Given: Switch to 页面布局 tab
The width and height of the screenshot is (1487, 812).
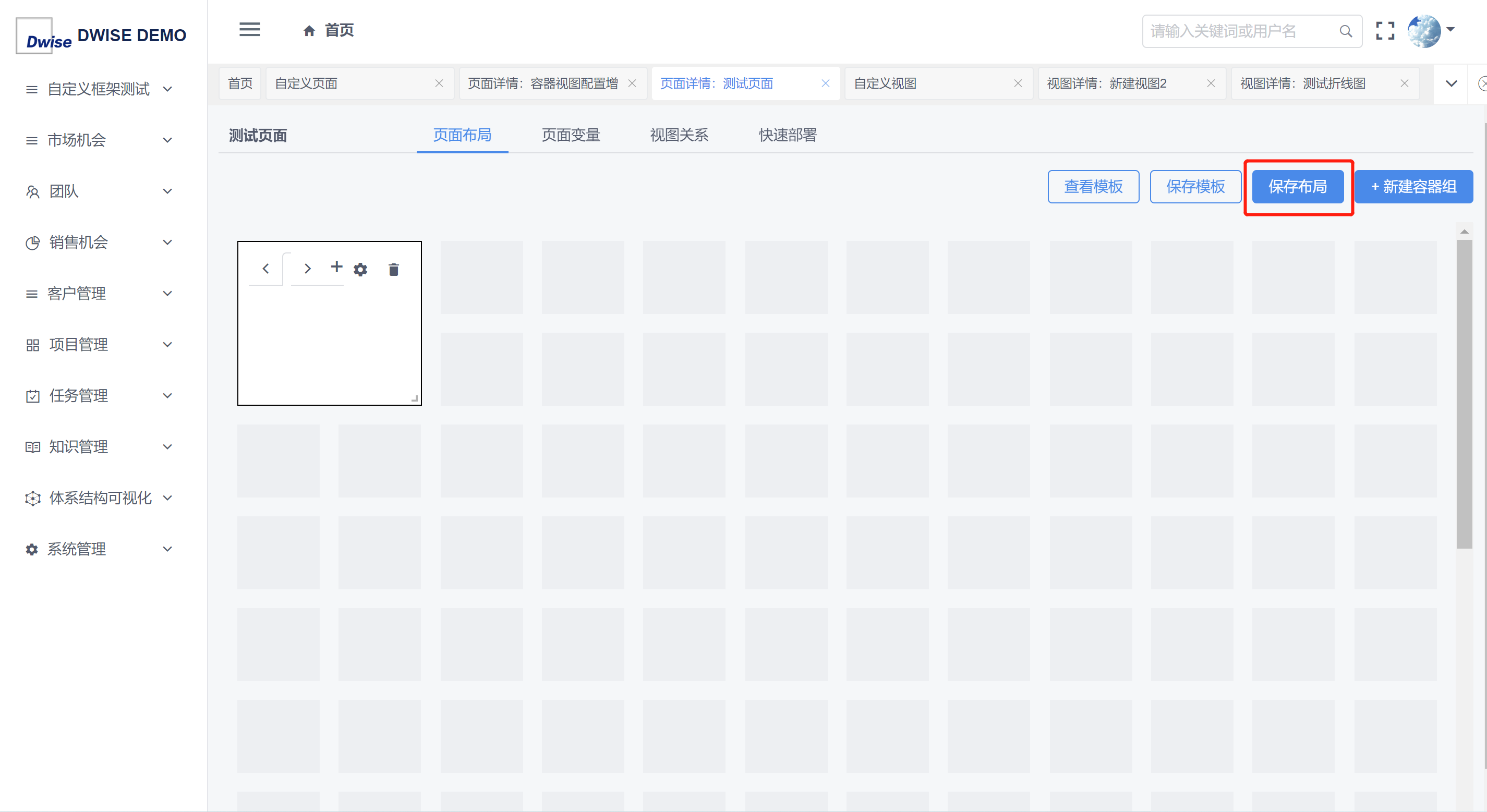Looking at the screenshot, I should (463, 135).
